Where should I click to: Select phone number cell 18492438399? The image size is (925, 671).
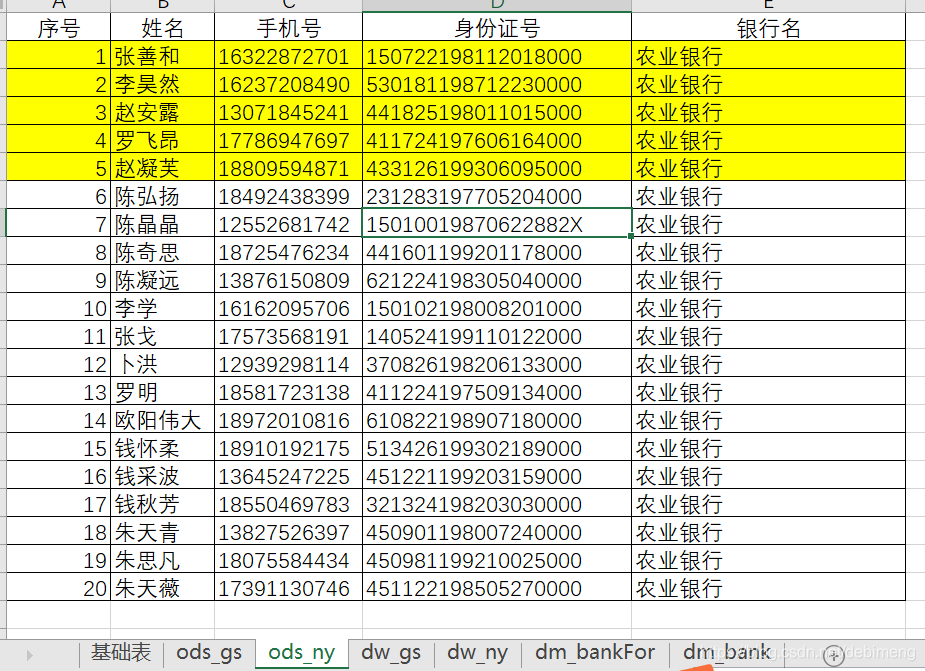coord(288,195)
